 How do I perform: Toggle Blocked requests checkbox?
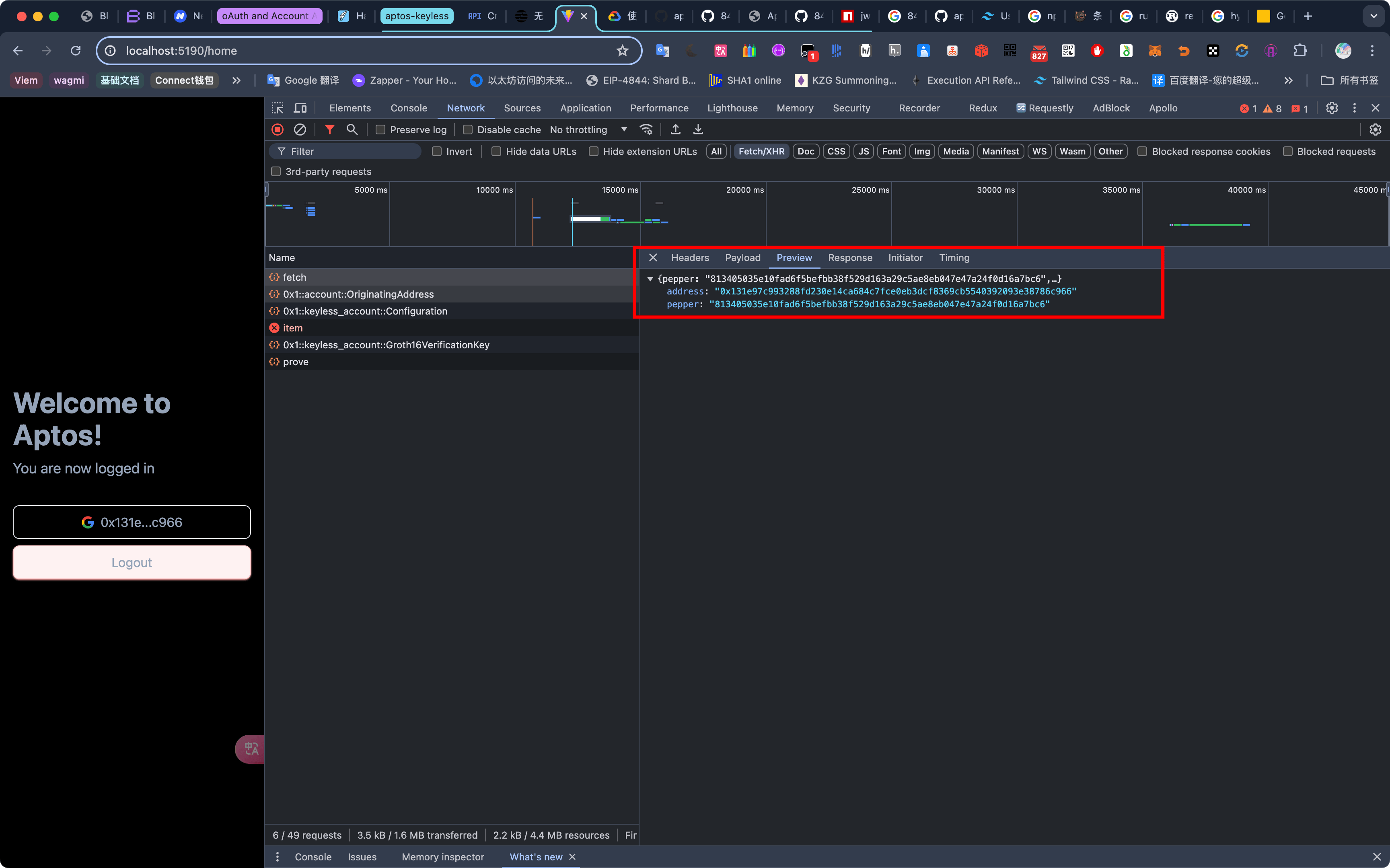click(1288, 152)
